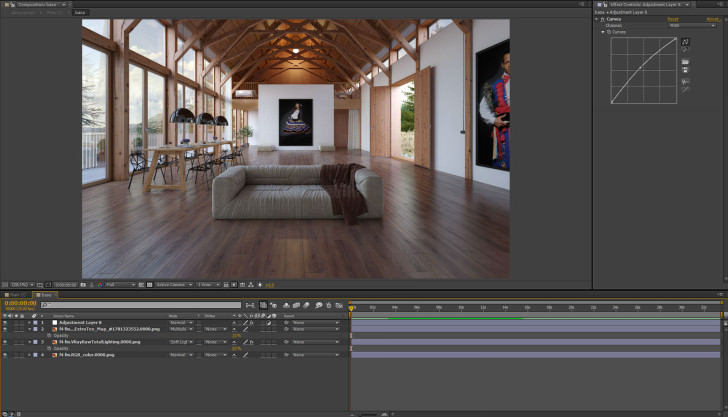Viewport: 728px width, 417px height.
Task: Hide the Adjustment Layer 8 layer
Action: [5, 322]
